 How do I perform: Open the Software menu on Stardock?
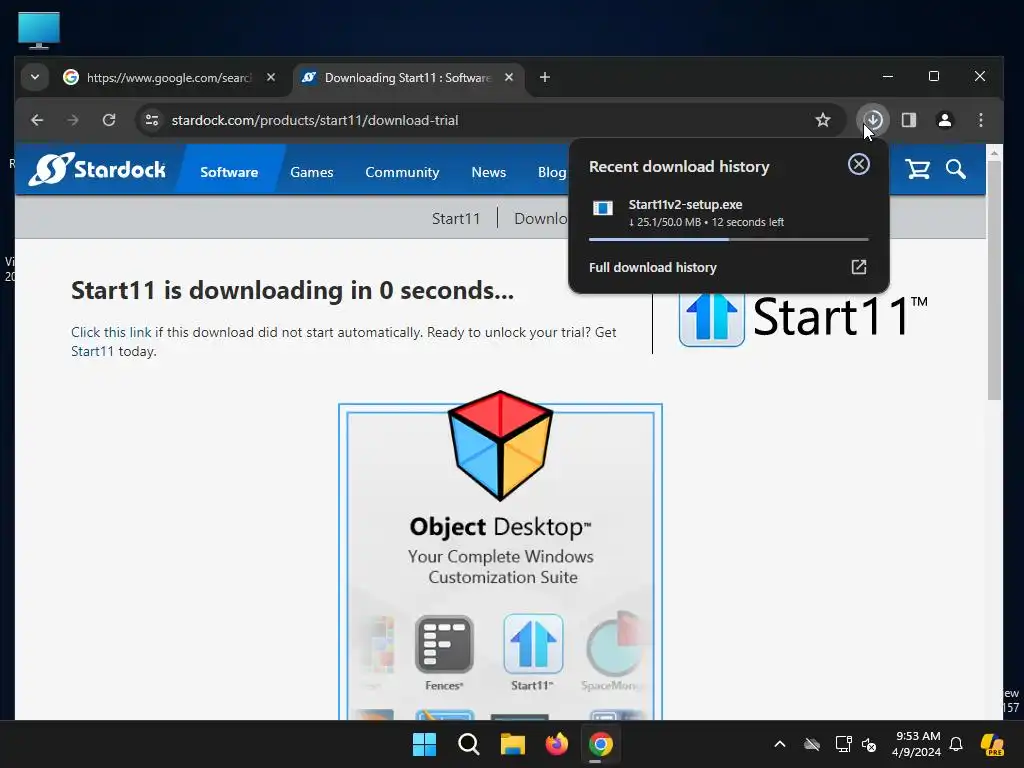pos(229,172)
